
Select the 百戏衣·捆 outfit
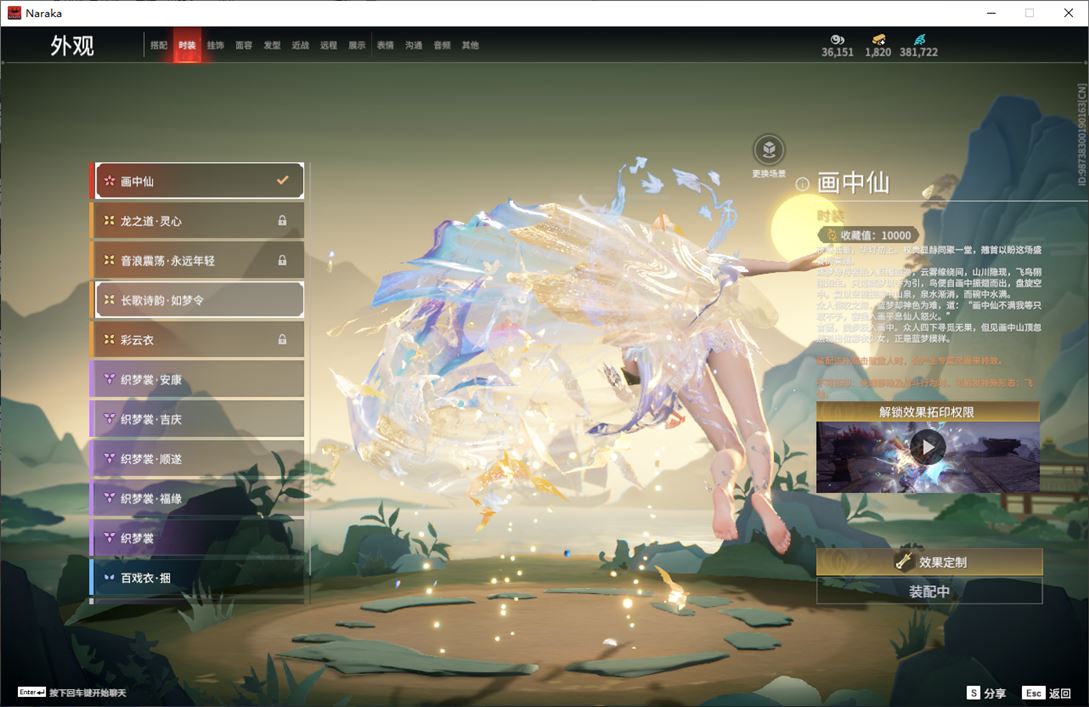(199, 577)
